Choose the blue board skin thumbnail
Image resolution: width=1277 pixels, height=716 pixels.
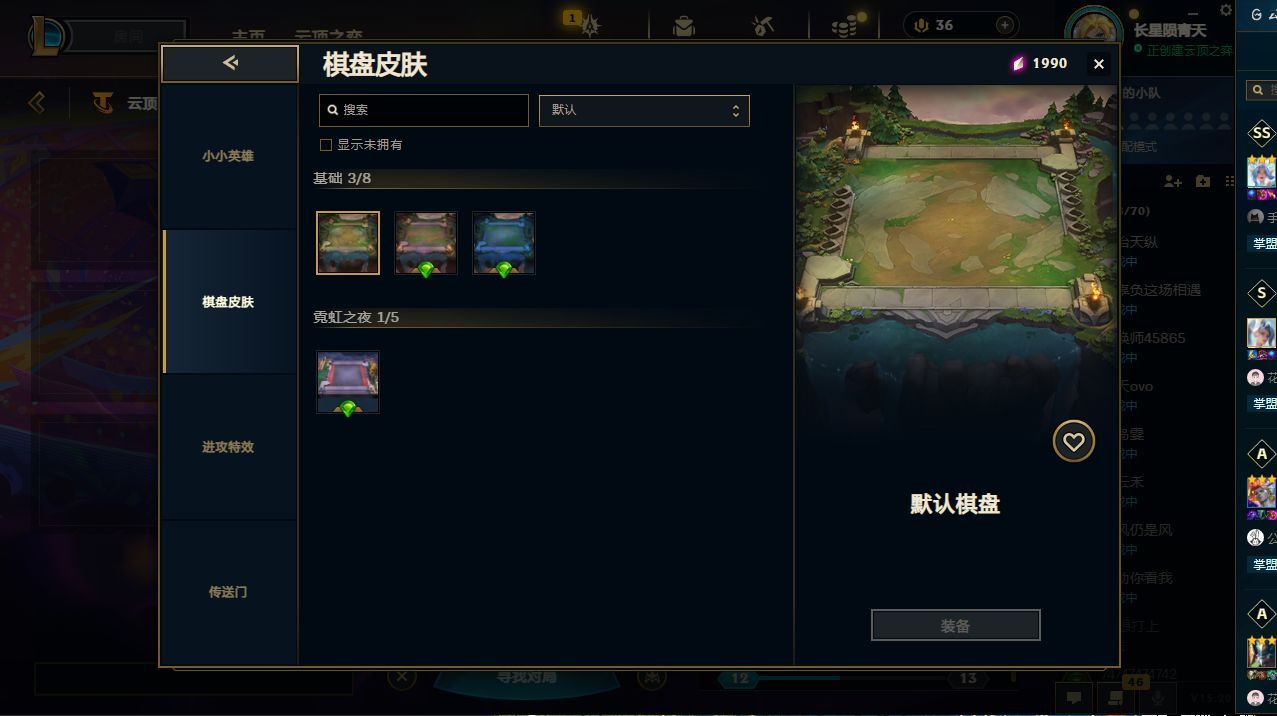[504, 243]
